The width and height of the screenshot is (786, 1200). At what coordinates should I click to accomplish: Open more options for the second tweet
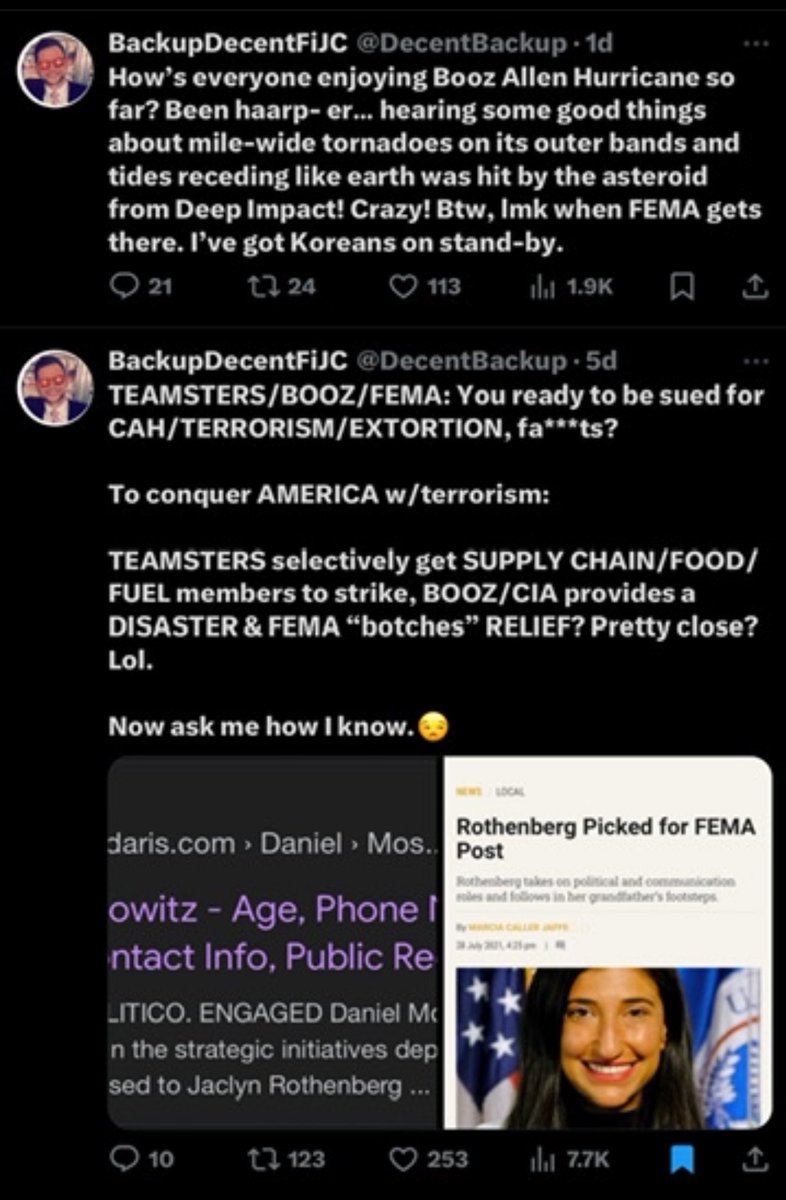(759, 360)
